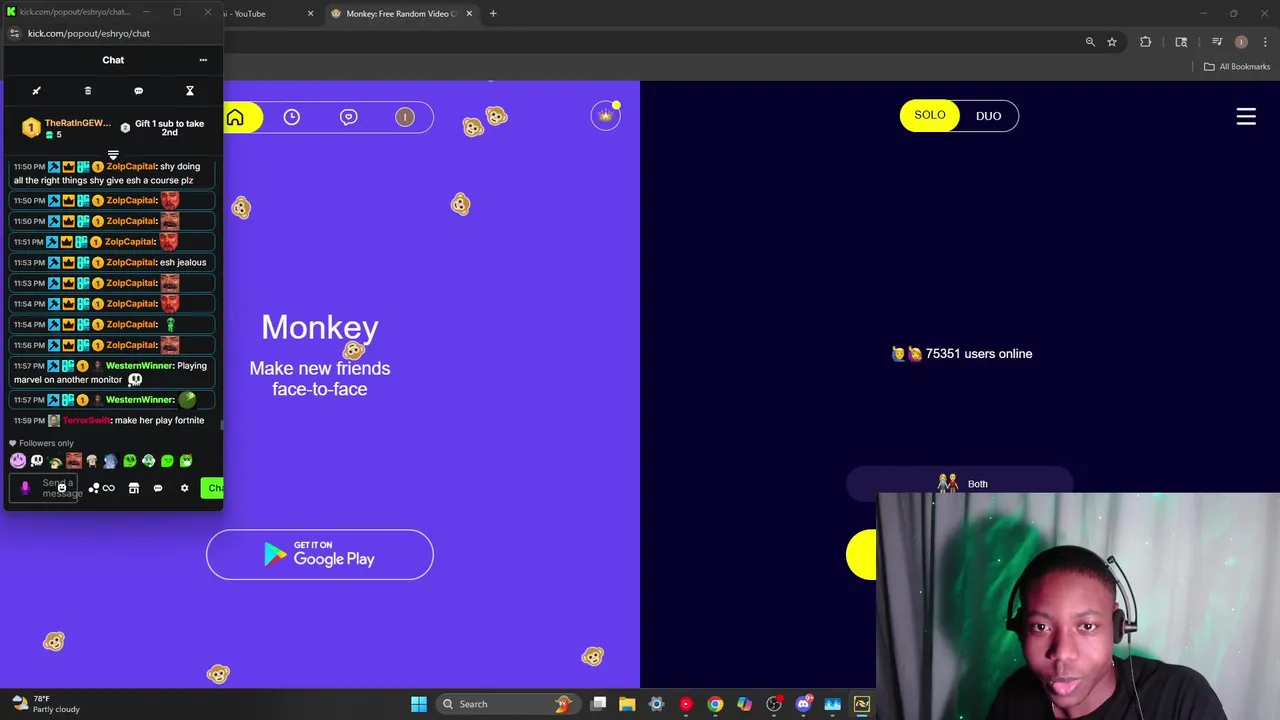Open All Bookmarks folder
Image resolution: width=1280 pixels, height=720 pixels.
[1237, 67]
